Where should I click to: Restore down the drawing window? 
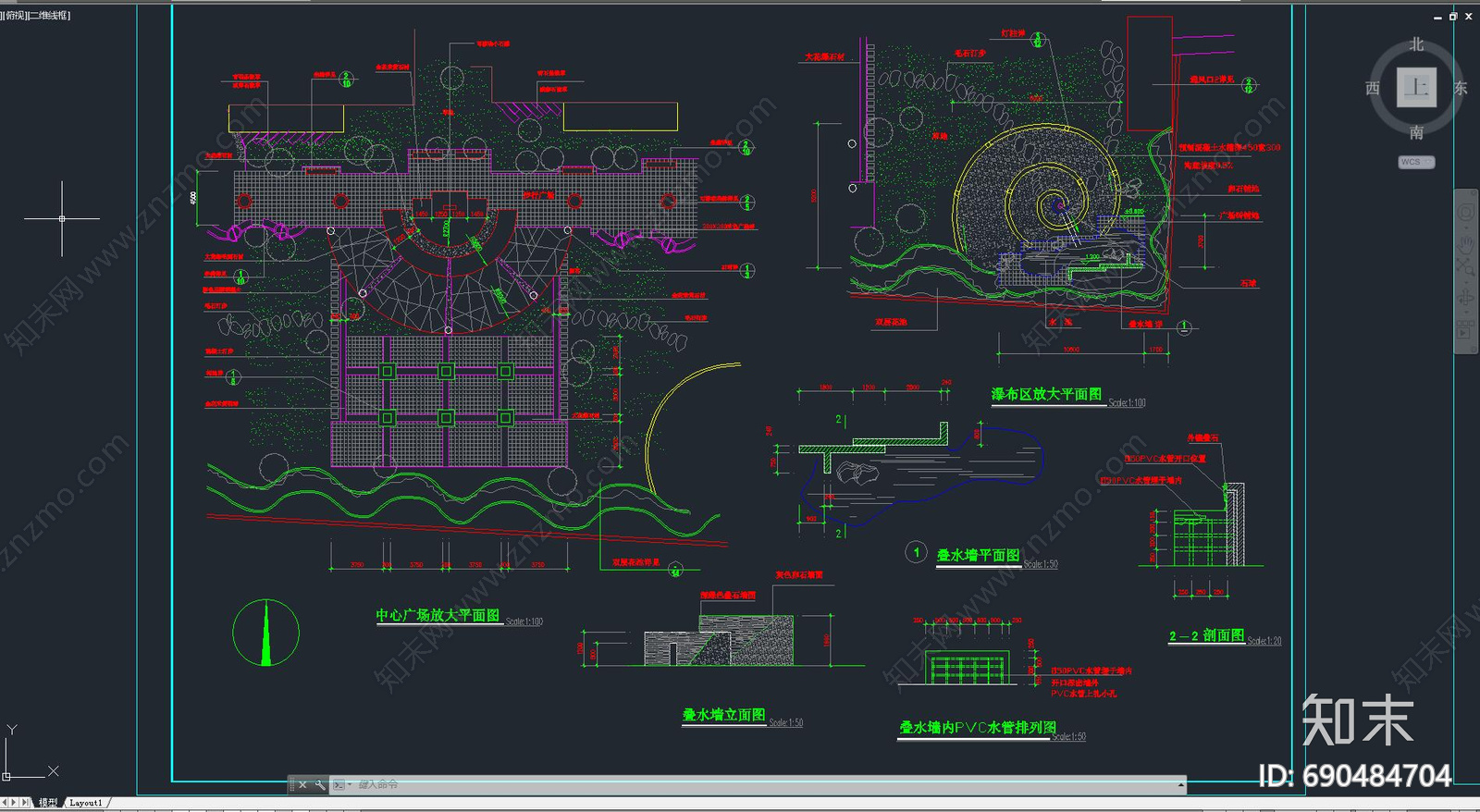point(1453,16)
